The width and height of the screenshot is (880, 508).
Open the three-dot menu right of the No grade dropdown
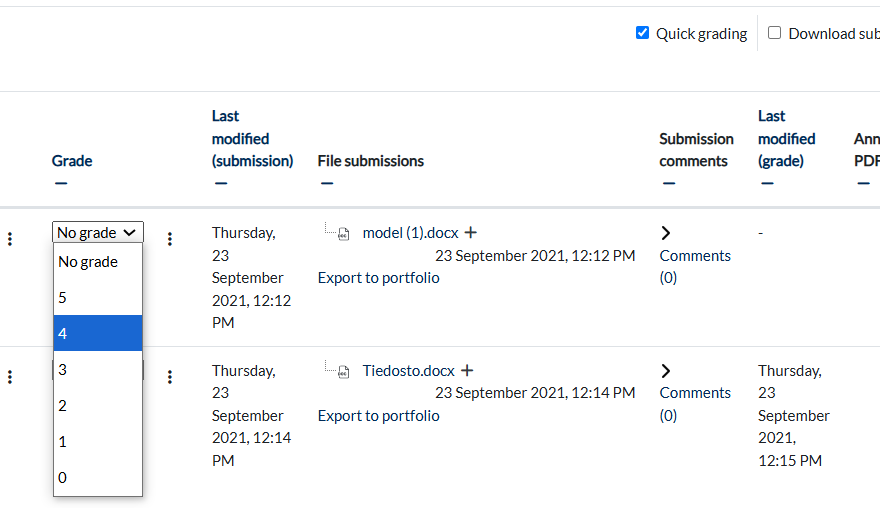[x=169, y=239]
